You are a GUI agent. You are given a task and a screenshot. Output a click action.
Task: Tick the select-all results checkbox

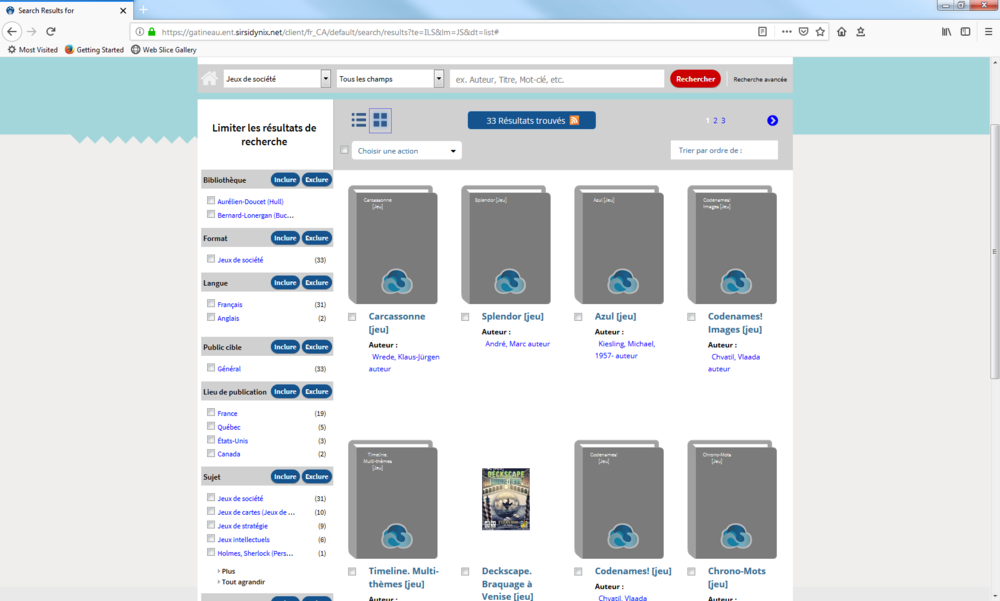[x=344, y=150]
